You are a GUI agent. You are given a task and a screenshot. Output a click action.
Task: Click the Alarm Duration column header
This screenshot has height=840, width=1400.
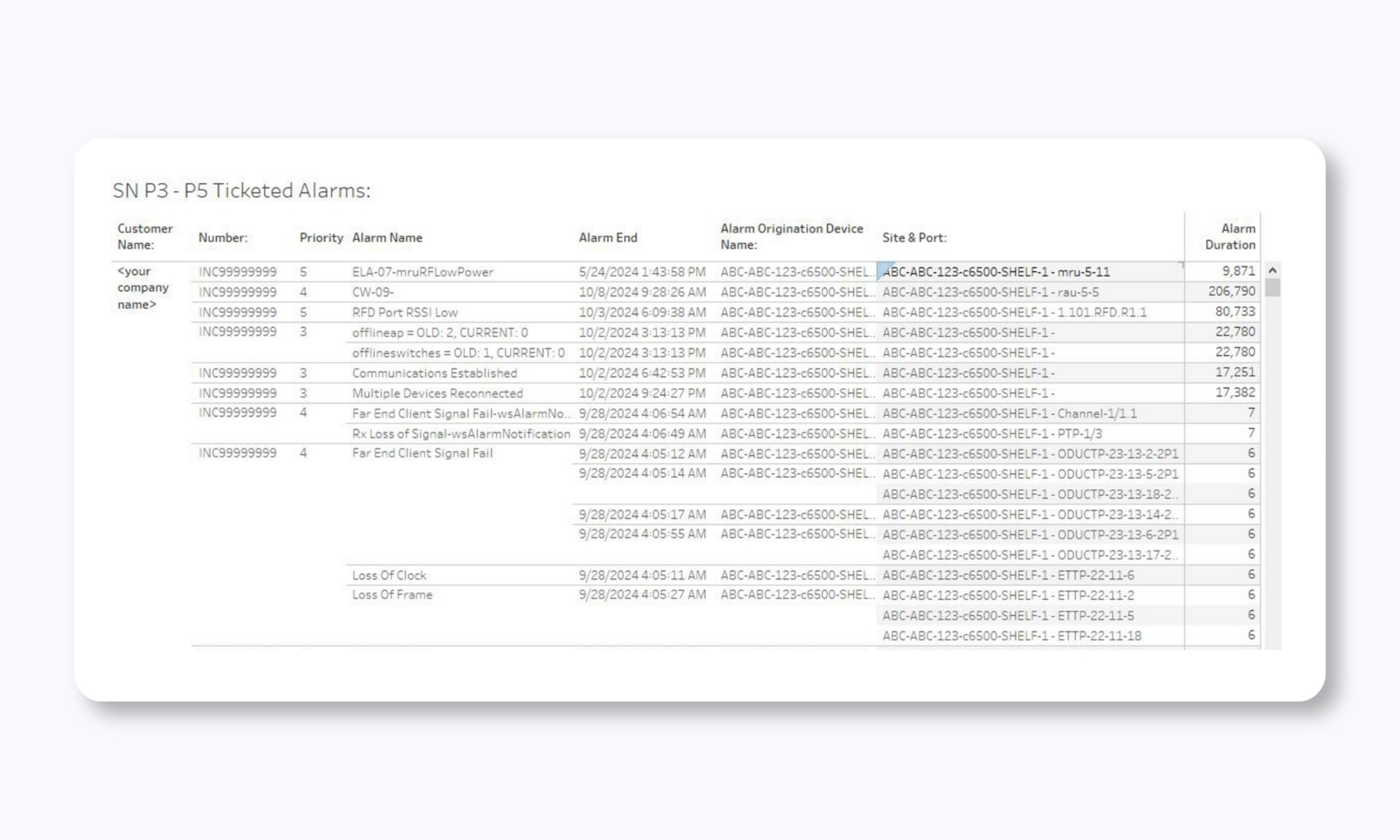tap(1230, 237)
